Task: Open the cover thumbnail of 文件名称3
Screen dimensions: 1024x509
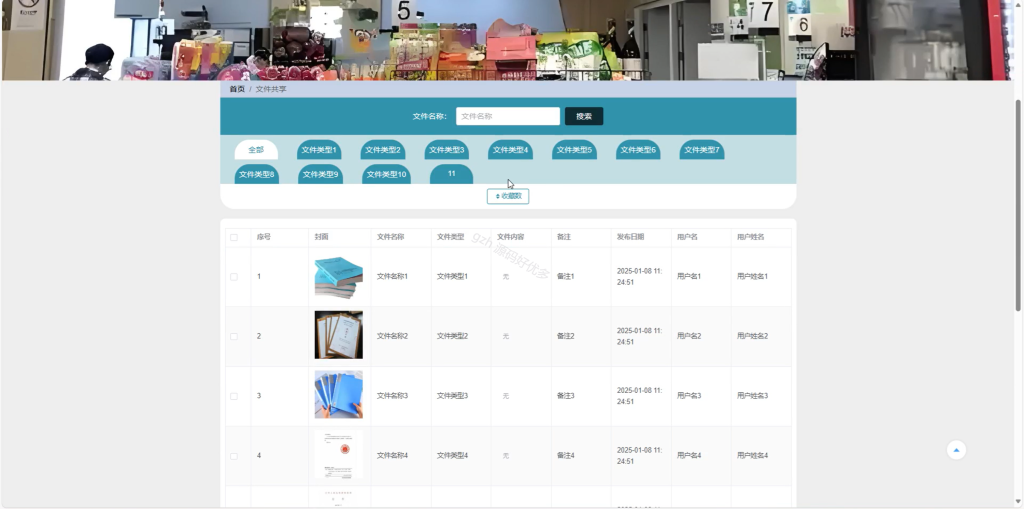Action: point(338,395)
